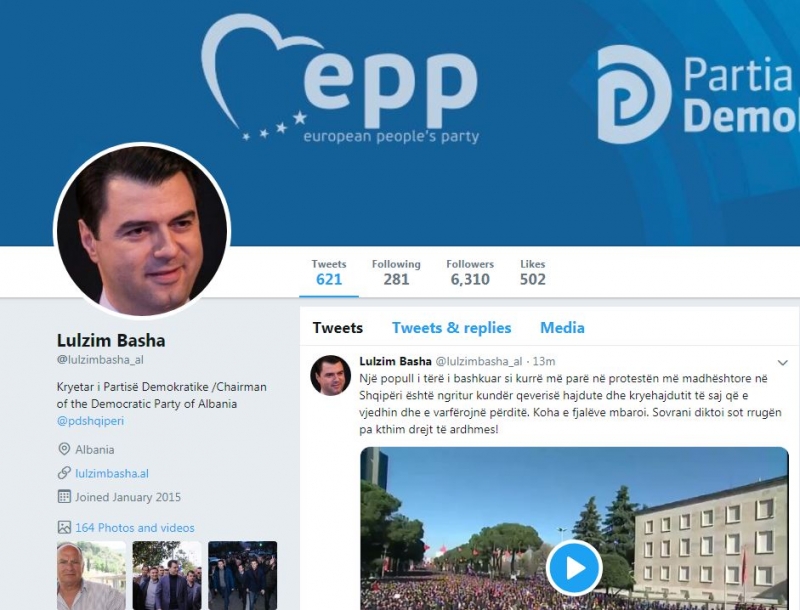Image resolution: width=800 pixels, height=610 pixels.
Task: Visit the lulzimbasha.al website link
Action: pyautogui.click(x=112, y=474)
